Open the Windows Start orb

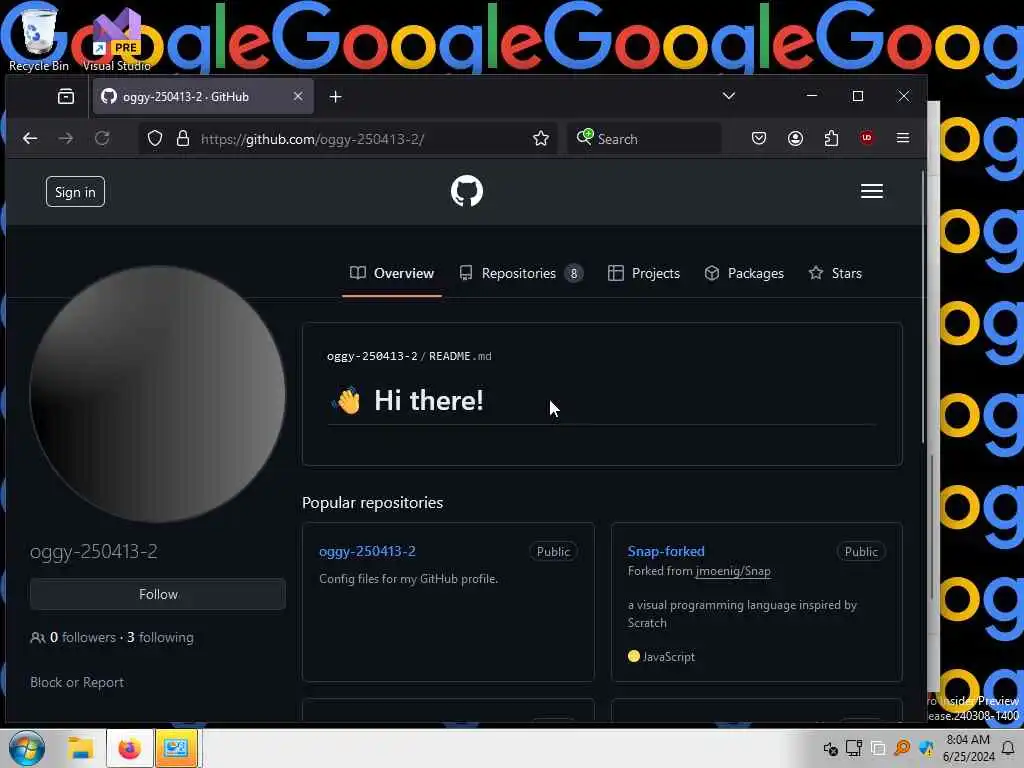(27, 748)
